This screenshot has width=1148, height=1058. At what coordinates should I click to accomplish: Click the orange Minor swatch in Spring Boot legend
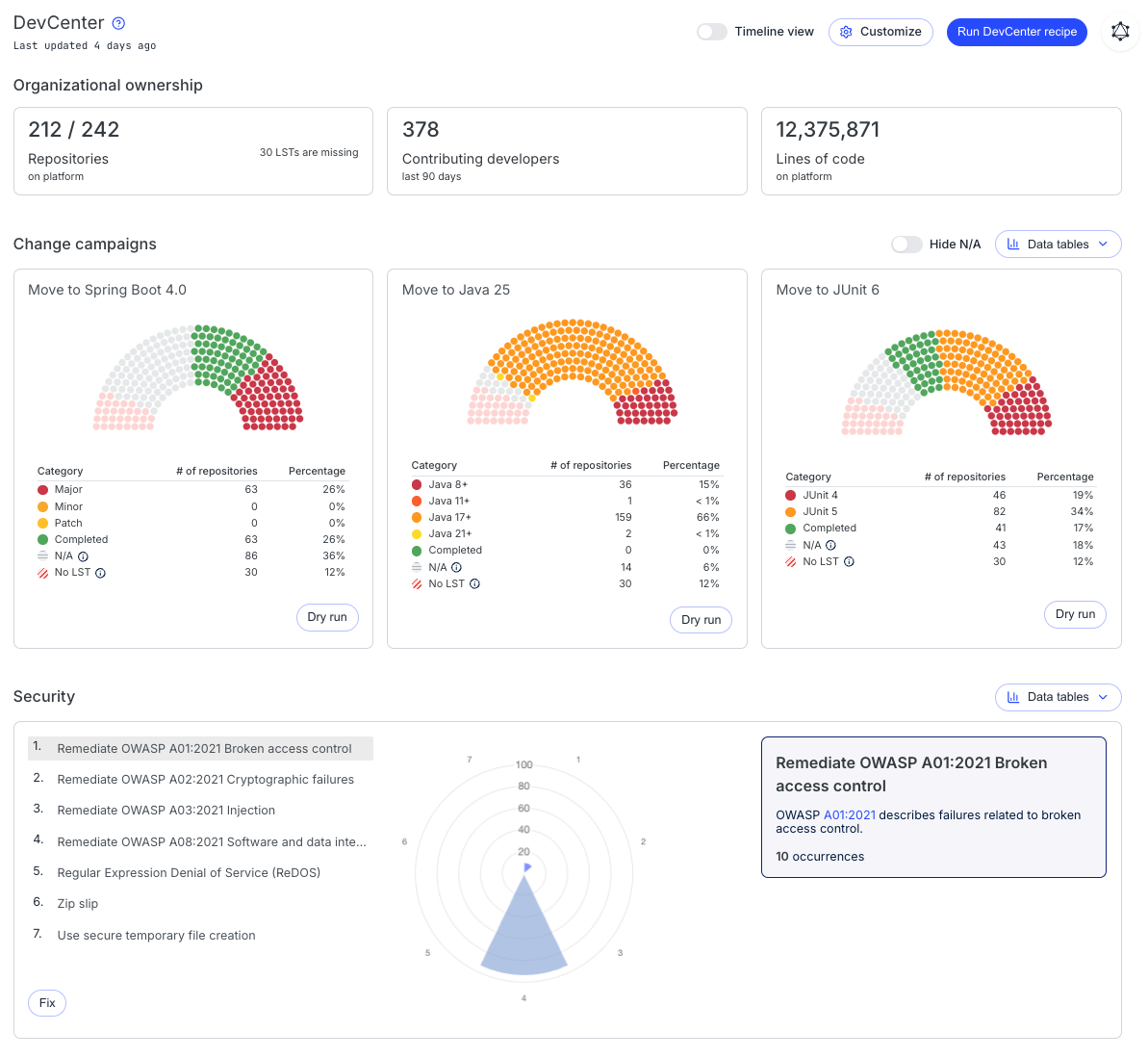point(42,507)
